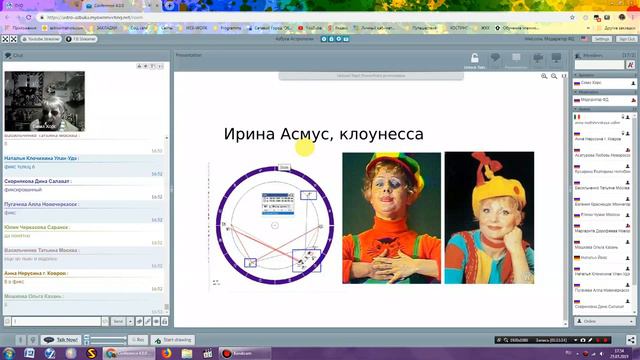Click the speaker video thumbnail in chat

click(44, 101)
